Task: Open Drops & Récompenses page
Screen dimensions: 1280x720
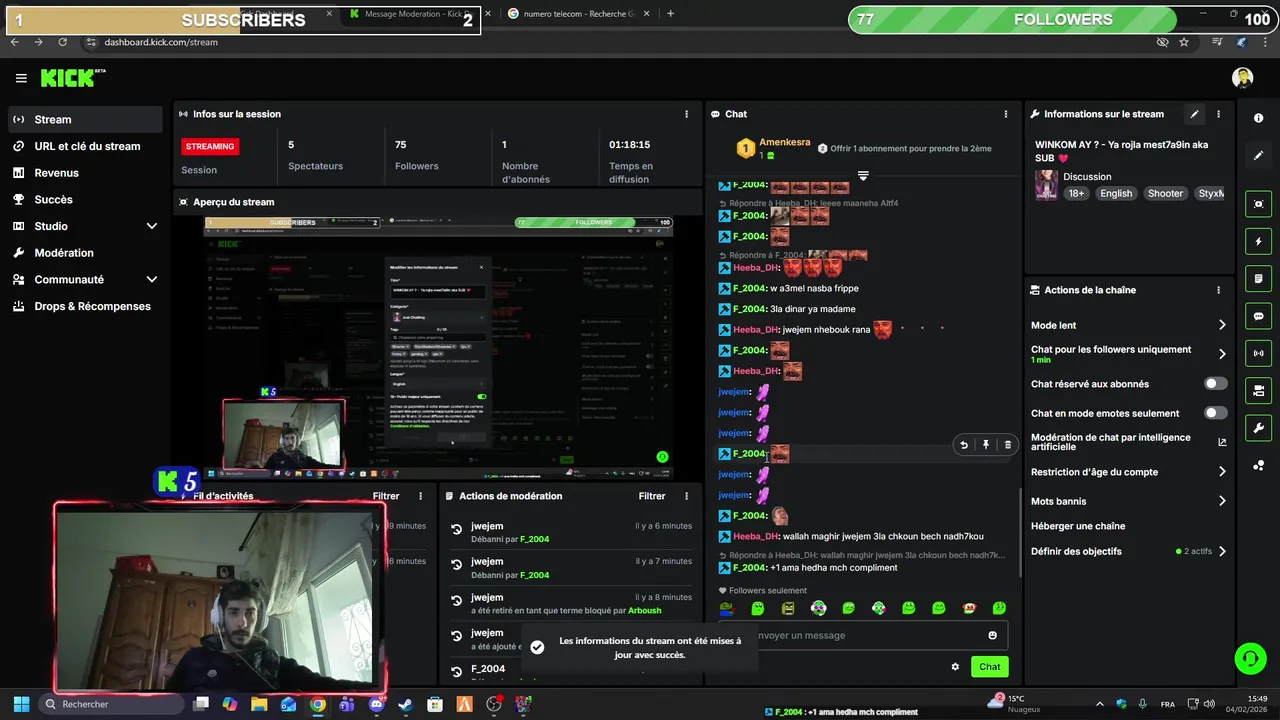Action: [85, 306]
